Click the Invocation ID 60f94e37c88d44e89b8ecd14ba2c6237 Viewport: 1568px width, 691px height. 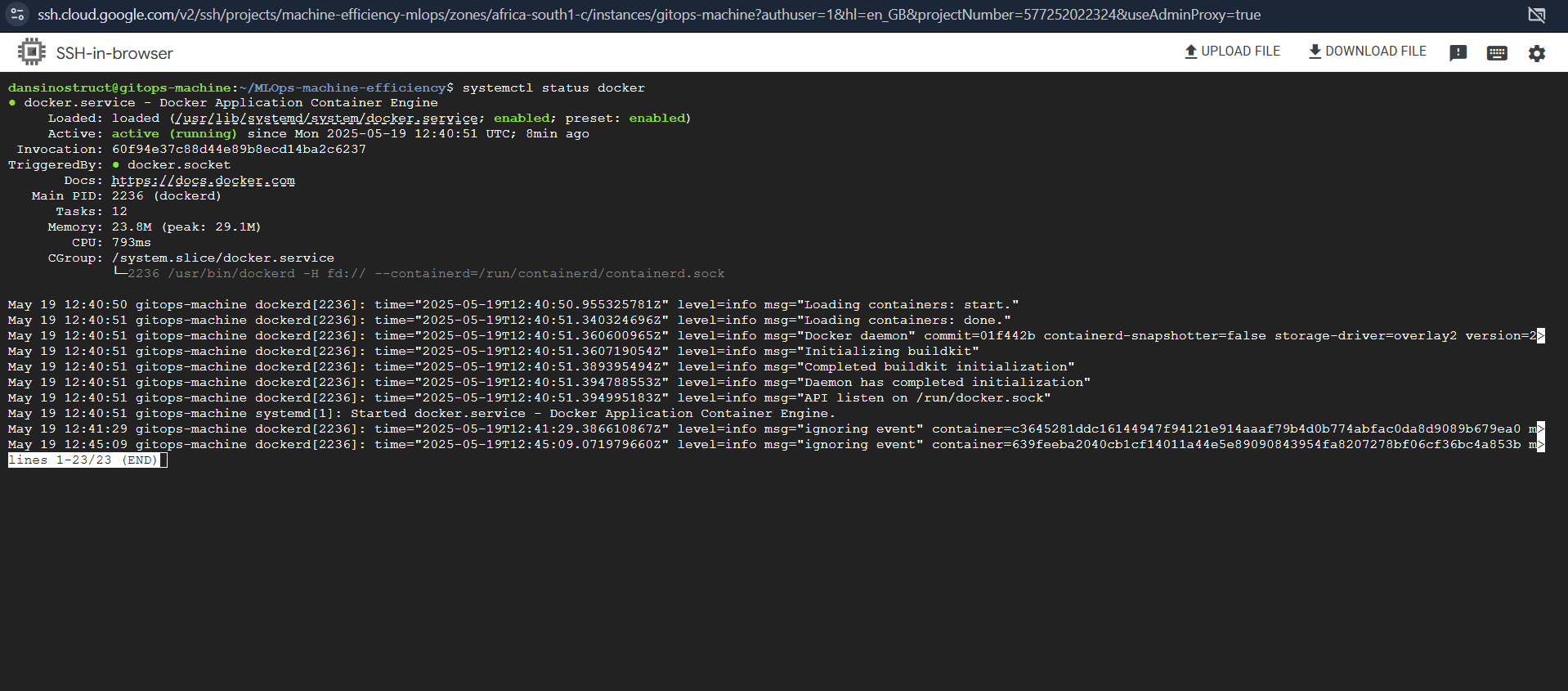[x=239, y=150]
